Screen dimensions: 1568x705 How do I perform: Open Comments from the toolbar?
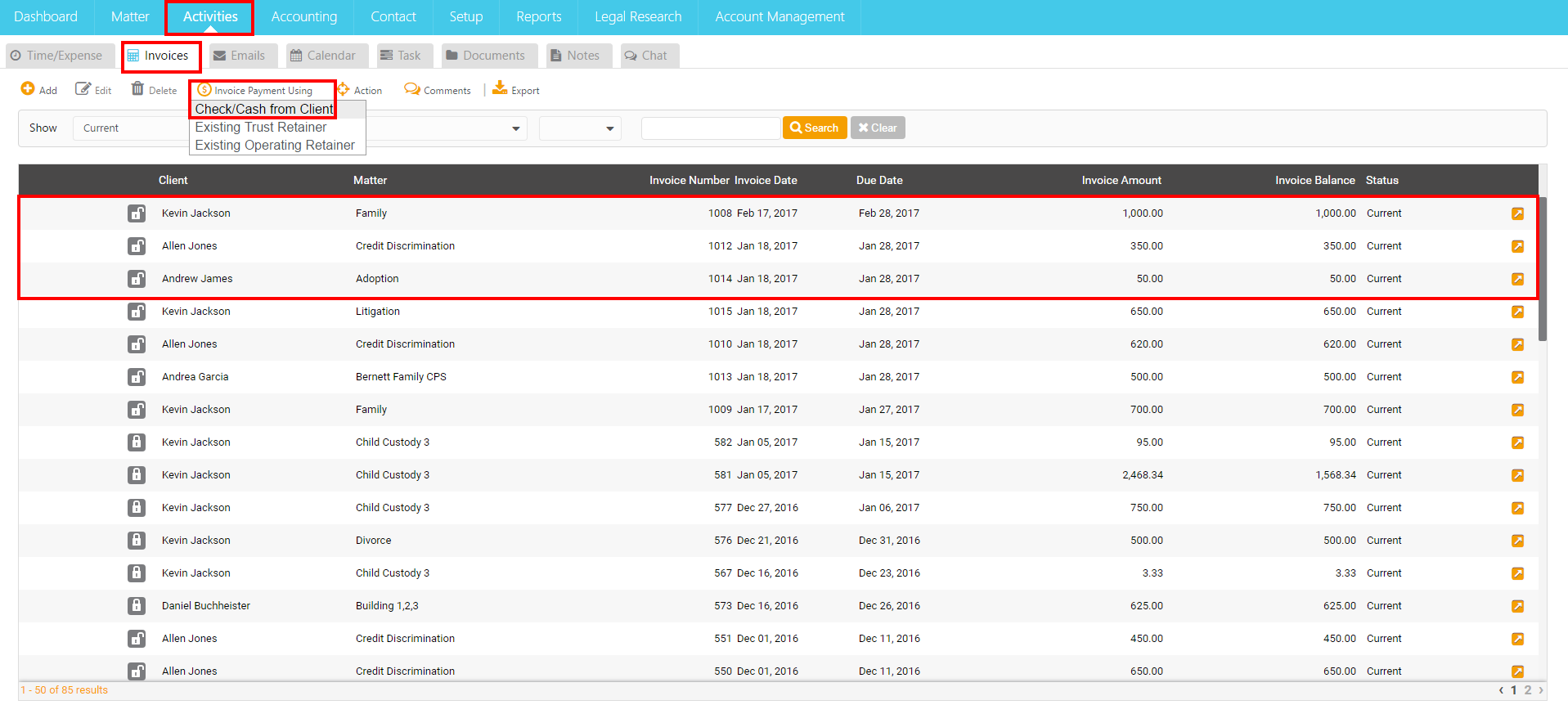438,90
